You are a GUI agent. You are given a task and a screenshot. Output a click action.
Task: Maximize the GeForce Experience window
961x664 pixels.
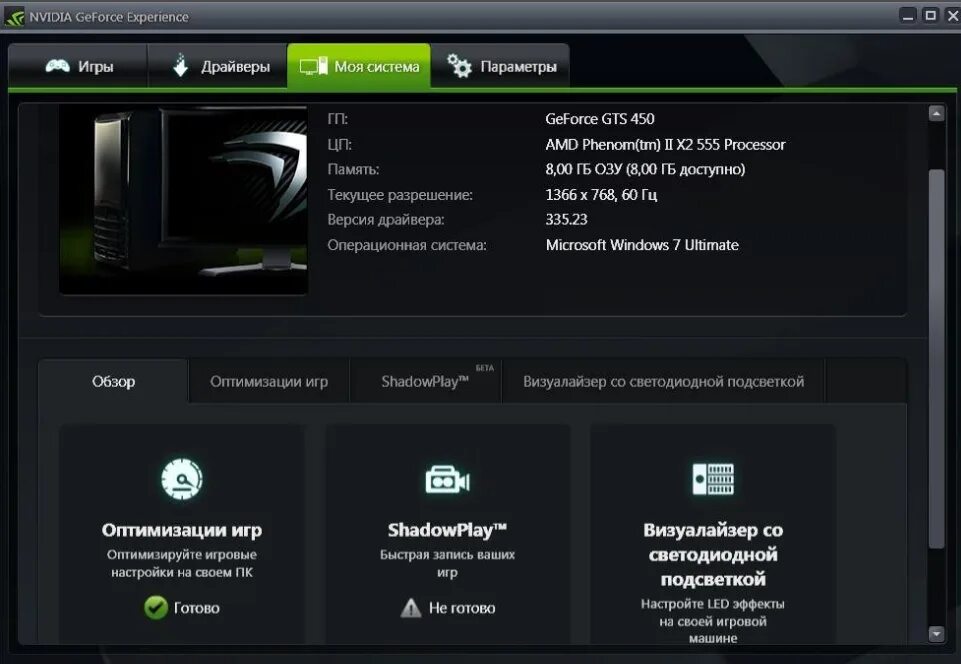click(930, 16)
